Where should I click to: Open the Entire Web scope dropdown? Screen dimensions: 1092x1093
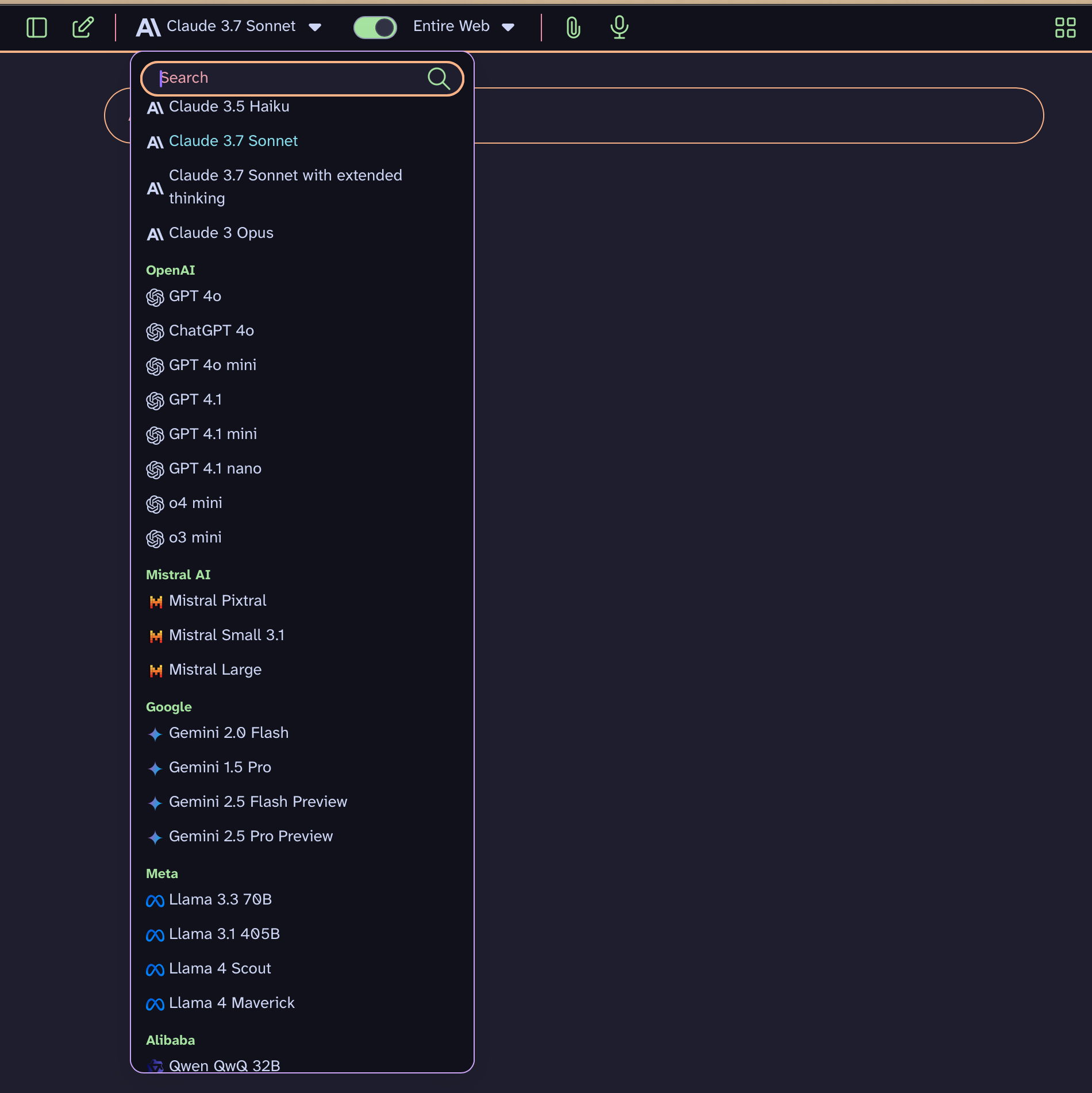pos(508,27)
